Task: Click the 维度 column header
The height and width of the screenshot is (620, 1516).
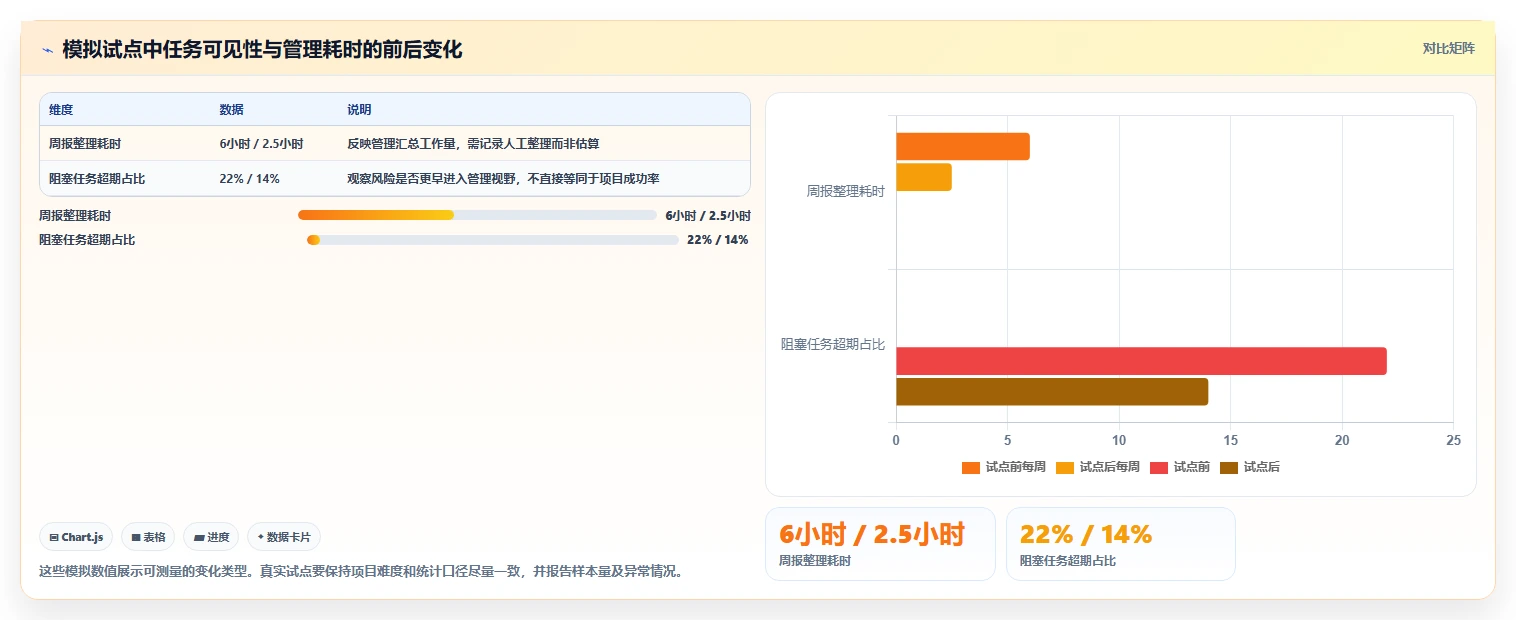Action: click(61, 110)
